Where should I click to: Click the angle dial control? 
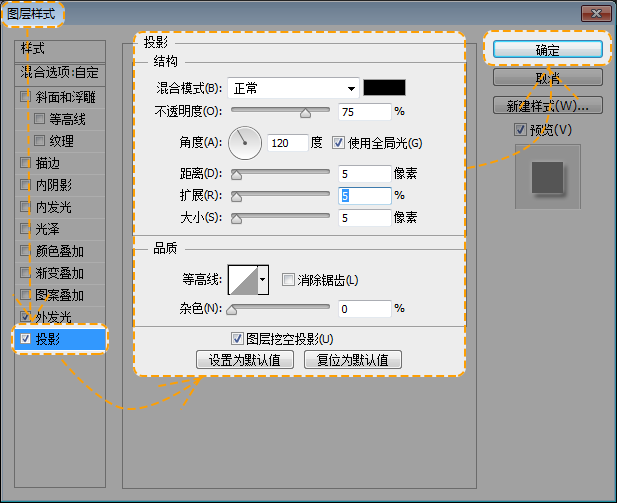[x=244, y=143]
